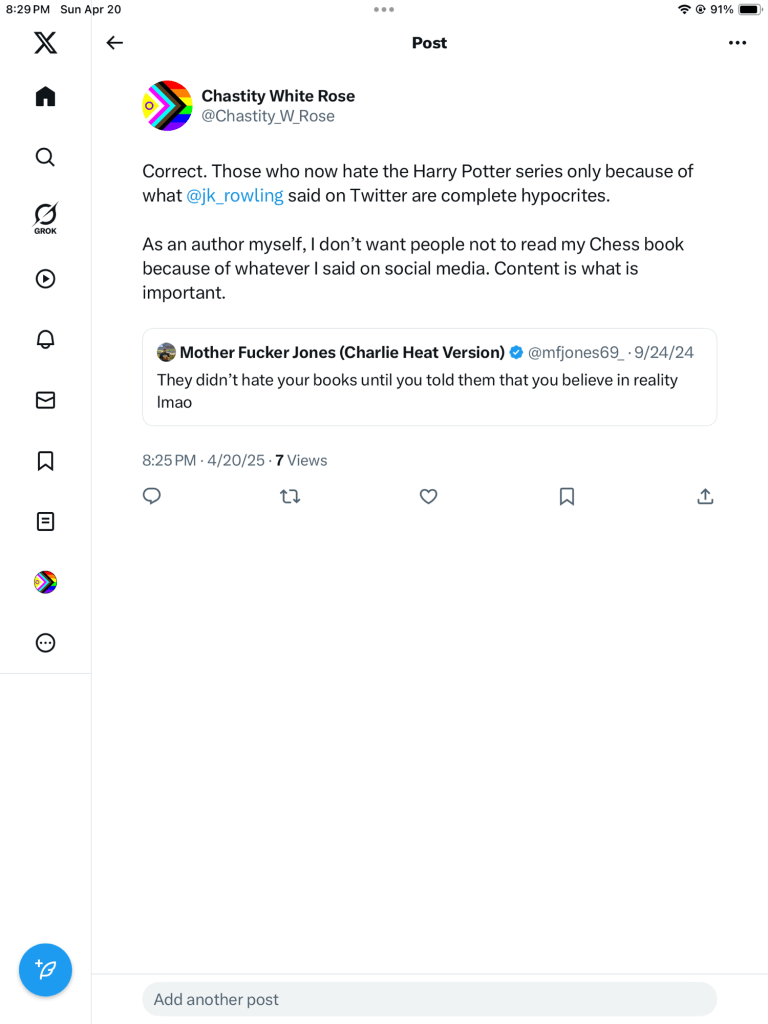Viewport: 768px width, 1024px height.
Task: Like the post with heart icon
Action: tap(428, 496)
